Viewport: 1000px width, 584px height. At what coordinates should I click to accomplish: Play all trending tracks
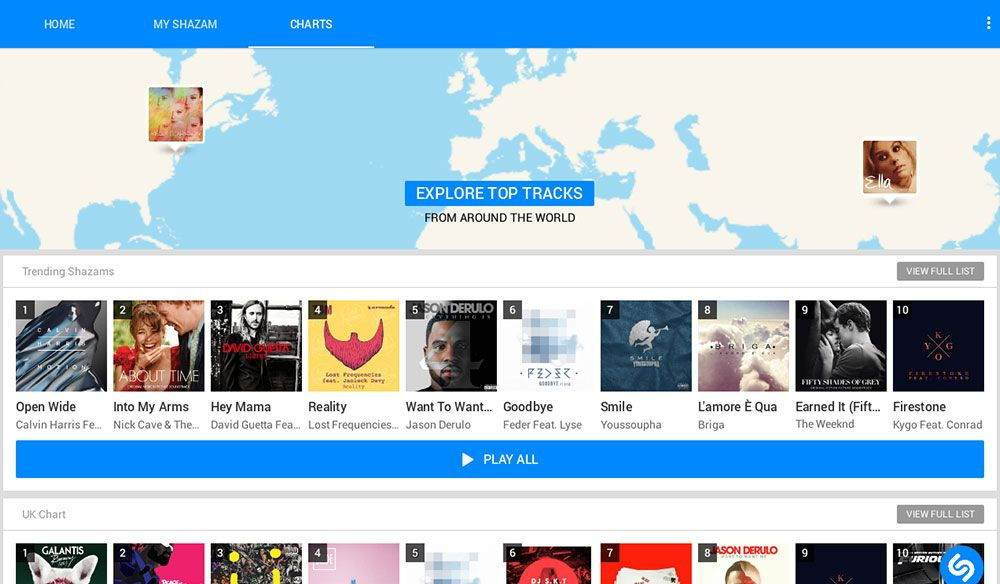point(500,459)
